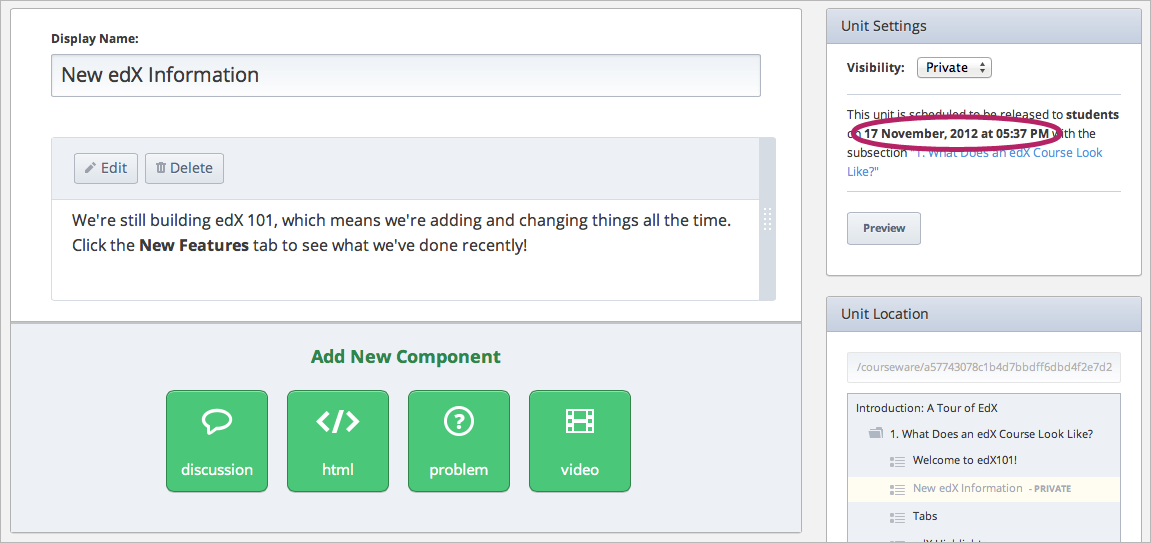Grab the component drag handle

[x=767, y=219]
